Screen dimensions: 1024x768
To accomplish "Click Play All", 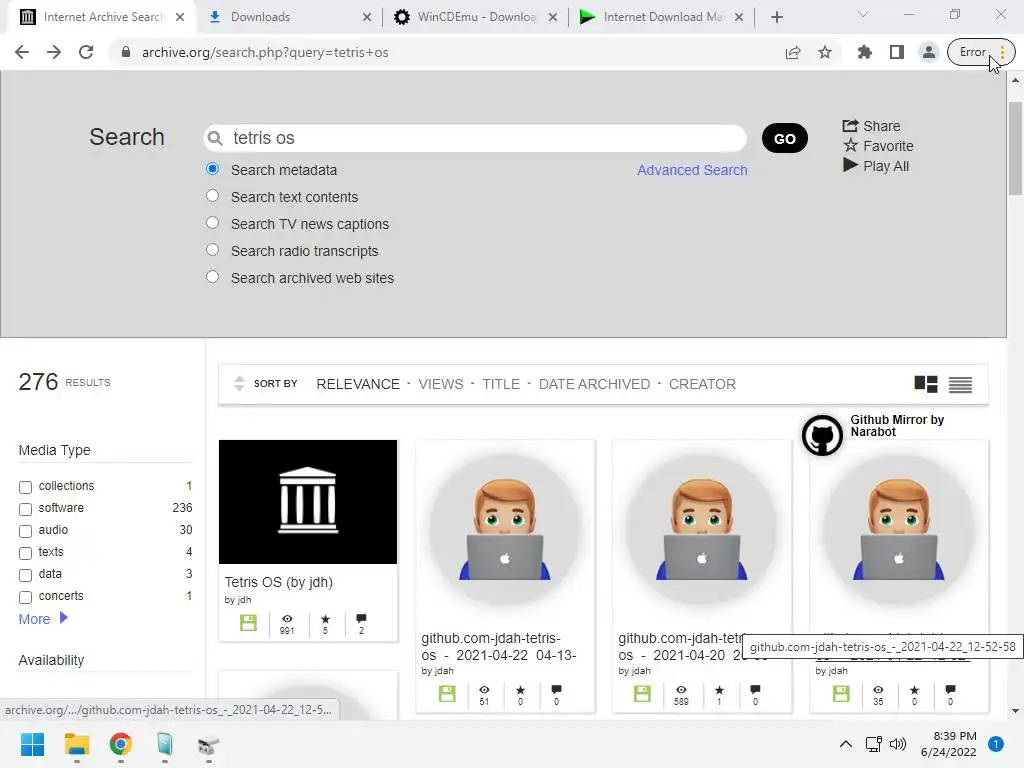I will 876,166.
